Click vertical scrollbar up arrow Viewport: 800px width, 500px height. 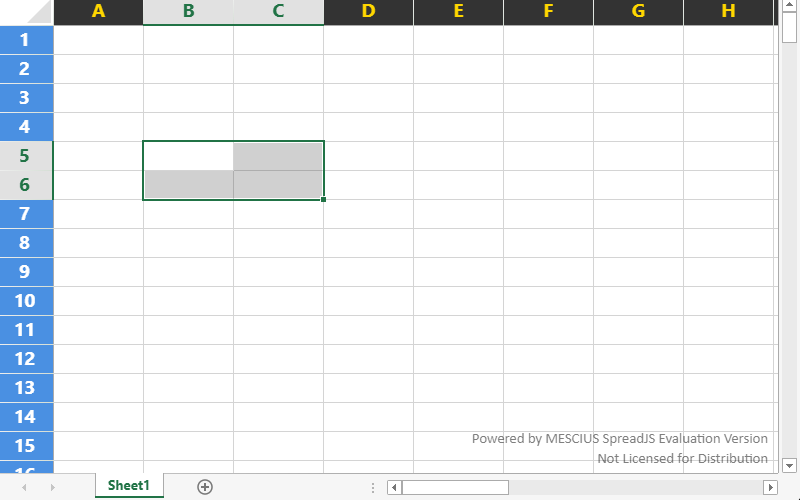point(789,8)
